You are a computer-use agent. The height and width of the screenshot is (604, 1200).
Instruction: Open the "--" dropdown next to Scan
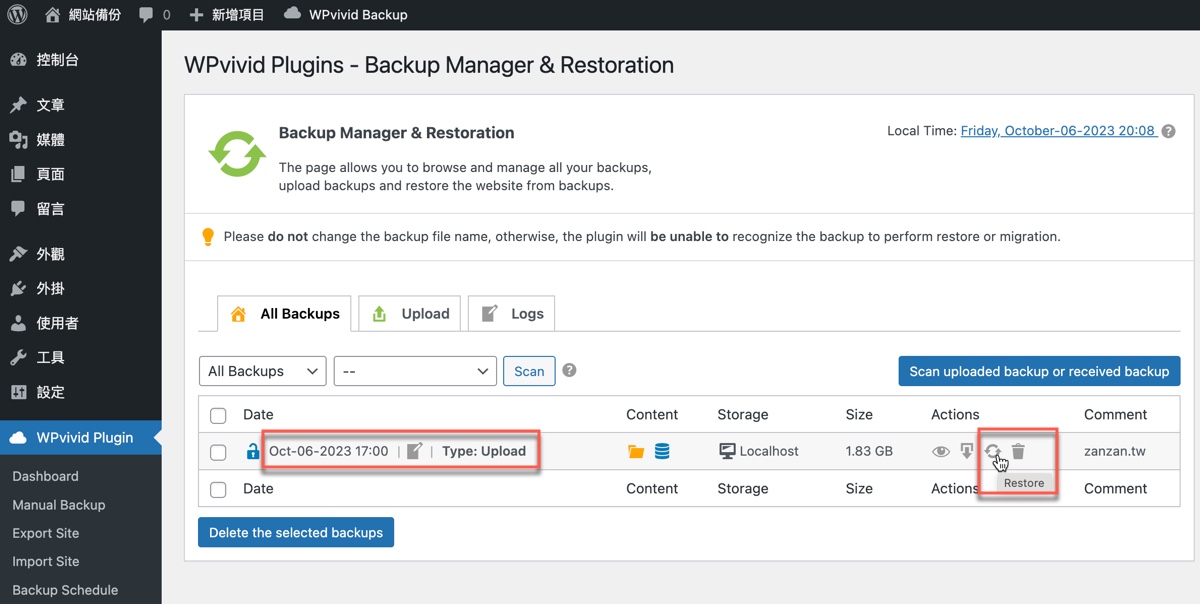(x=415, y=371)
